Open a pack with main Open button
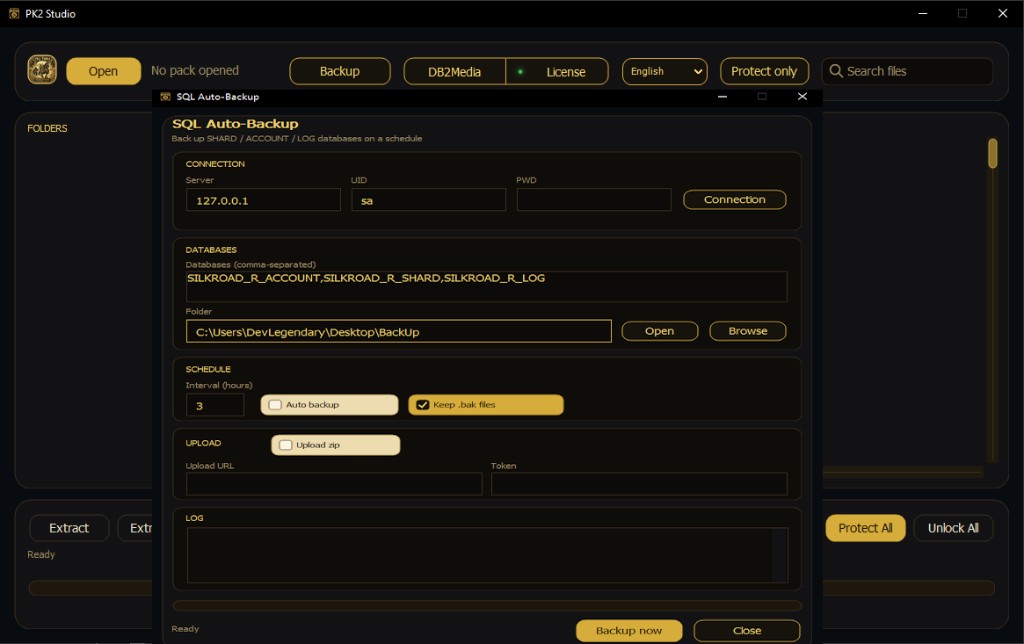 (x=103, y=71)
